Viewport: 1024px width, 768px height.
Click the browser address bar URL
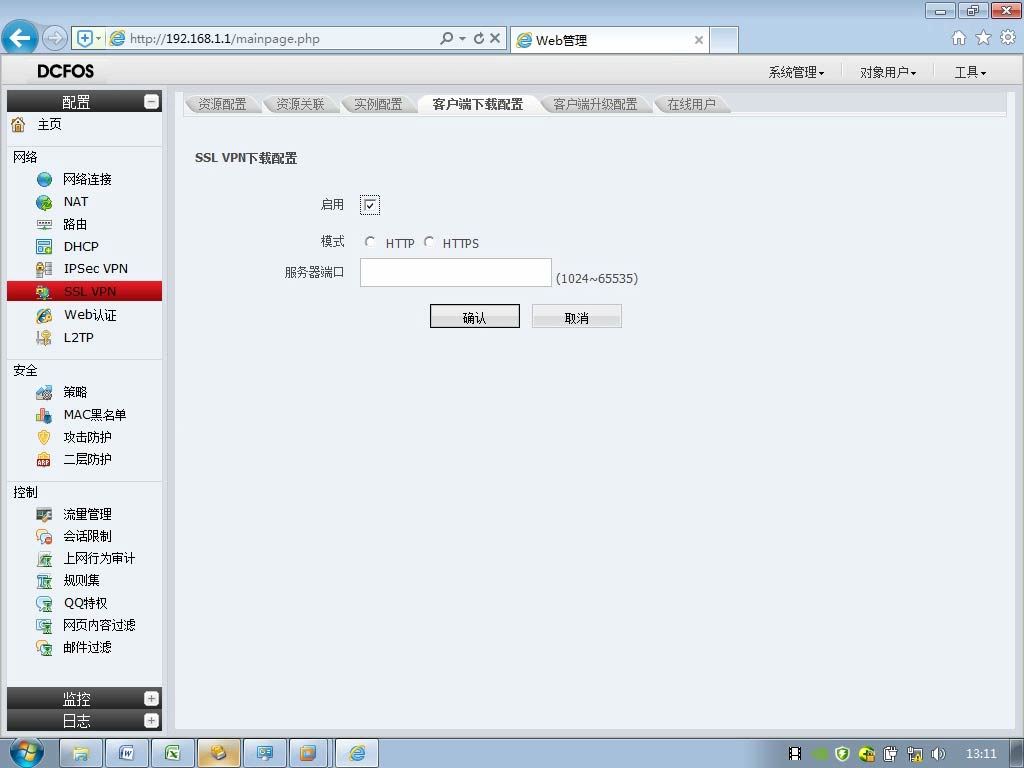click(x=225, y=39)
